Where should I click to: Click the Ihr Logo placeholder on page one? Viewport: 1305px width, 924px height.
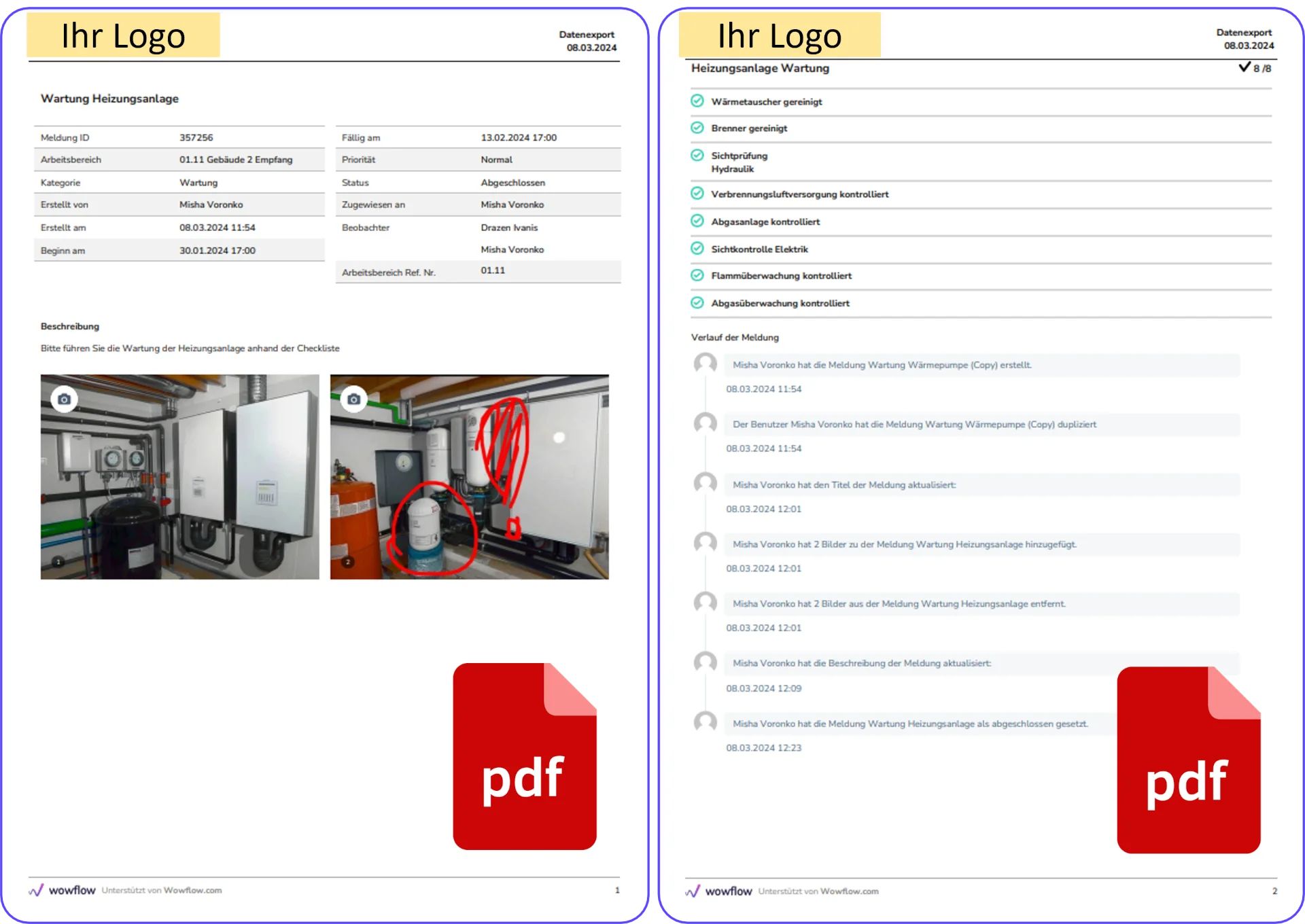tap(123, 35)
